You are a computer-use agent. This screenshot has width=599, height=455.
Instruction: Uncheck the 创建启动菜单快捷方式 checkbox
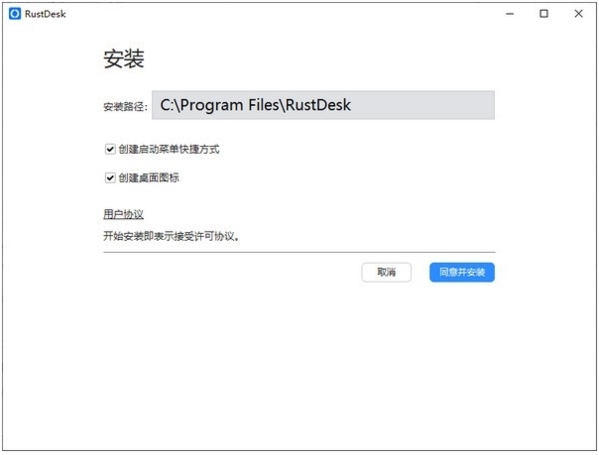pos(110,149)
